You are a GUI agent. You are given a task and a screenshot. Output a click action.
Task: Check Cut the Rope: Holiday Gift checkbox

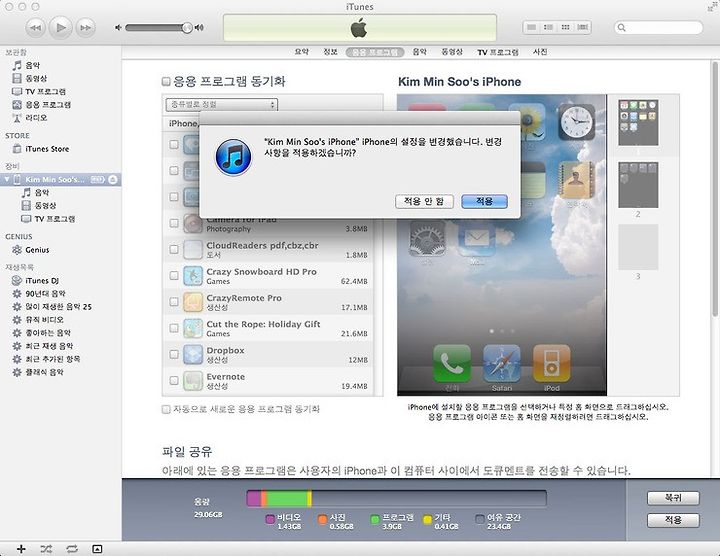[174, 328]
